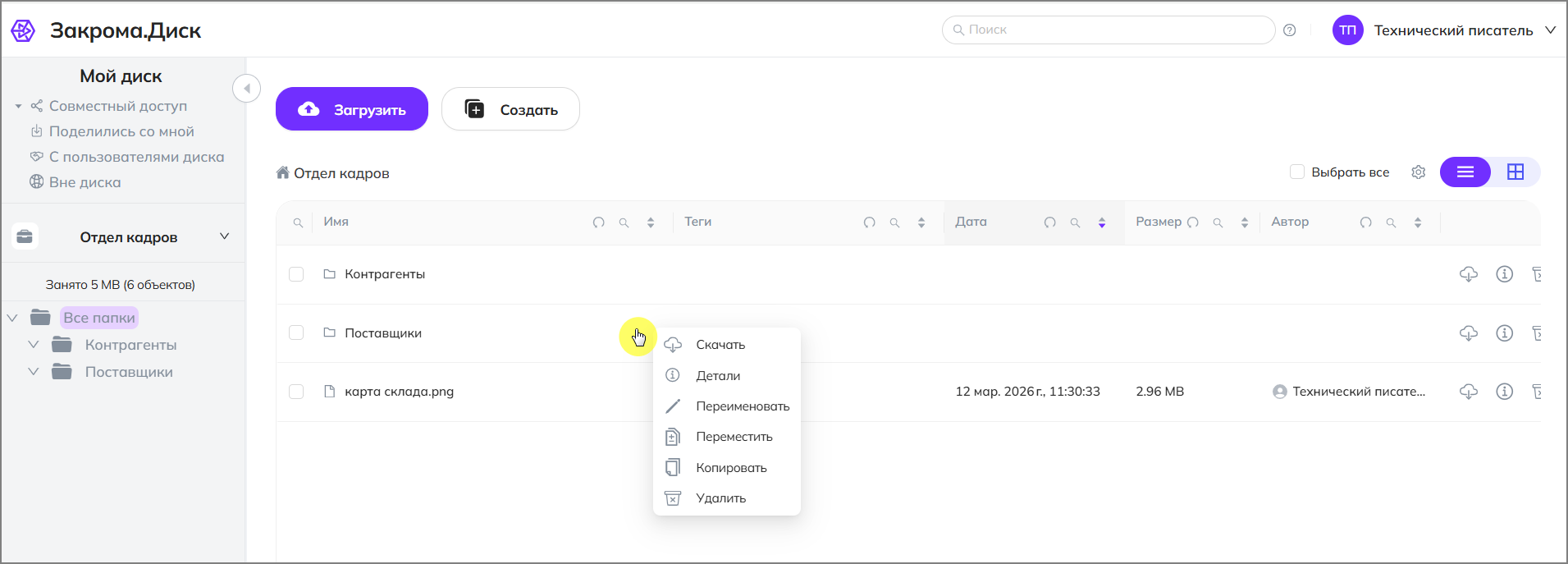Open details icon for карта склада.png
The image size is (1568, 564).
click(x=1504, y=392)
